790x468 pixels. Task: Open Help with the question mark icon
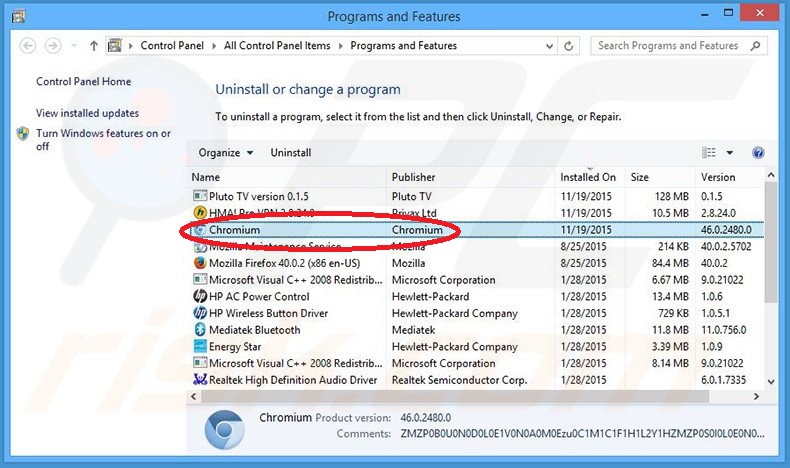pyautogui.click(x=758, y=153)
